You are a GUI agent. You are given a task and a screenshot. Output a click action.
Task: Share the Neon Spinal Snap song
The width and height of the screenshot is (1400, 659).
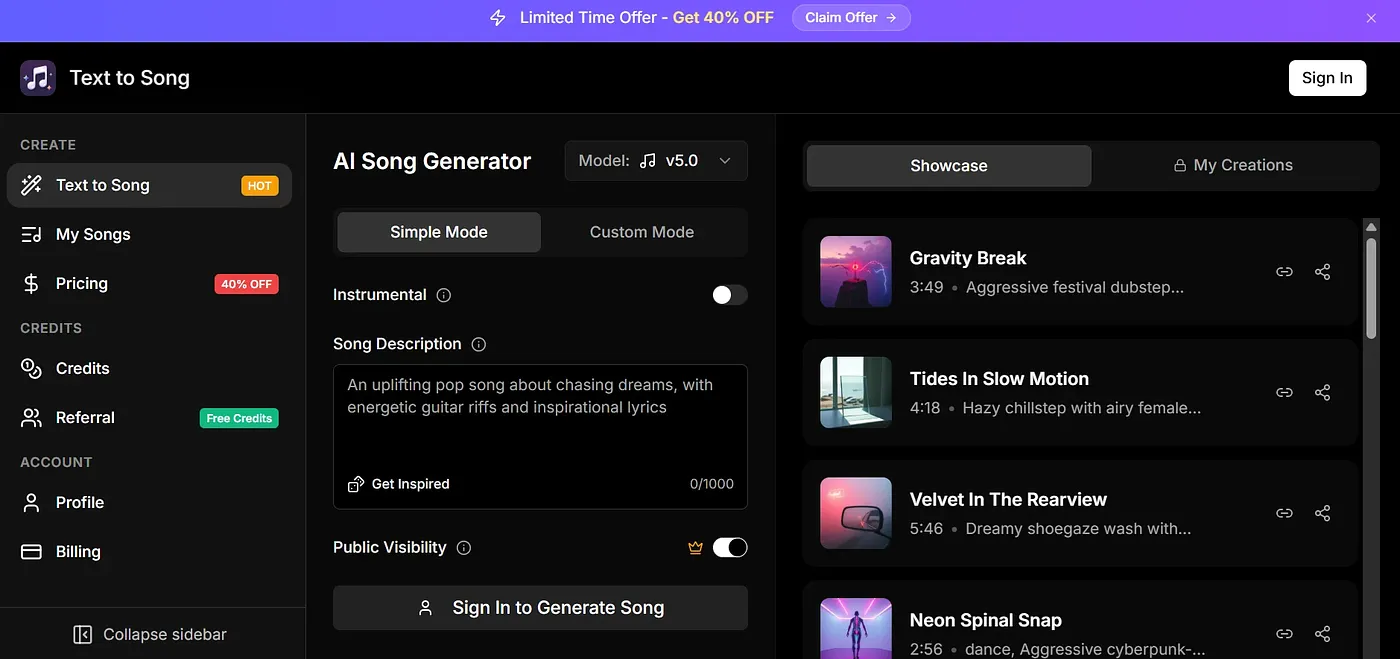point(1322,634)
